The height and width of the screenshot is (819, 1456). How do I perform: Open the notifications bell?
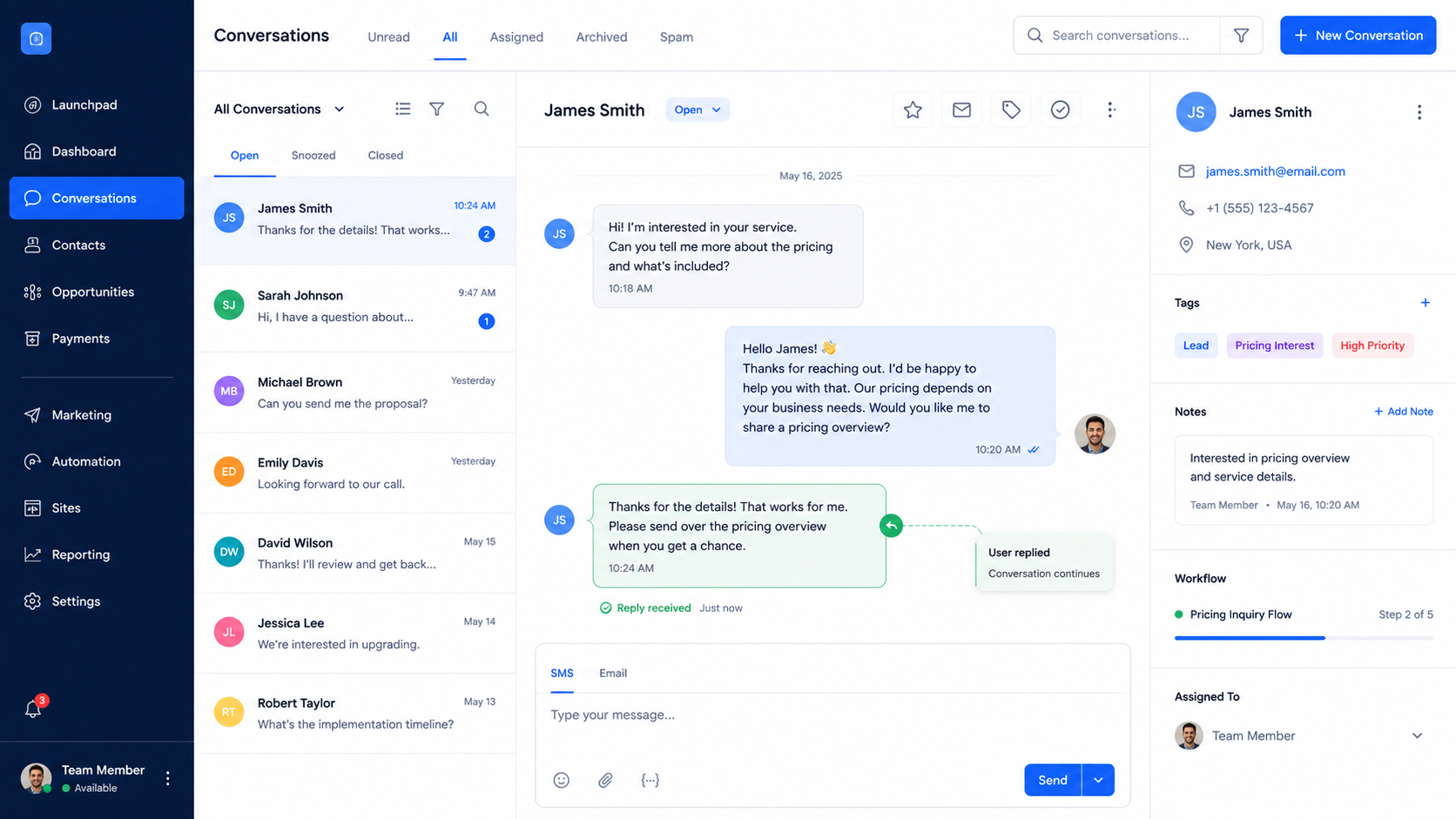click(x=33, y=708)
